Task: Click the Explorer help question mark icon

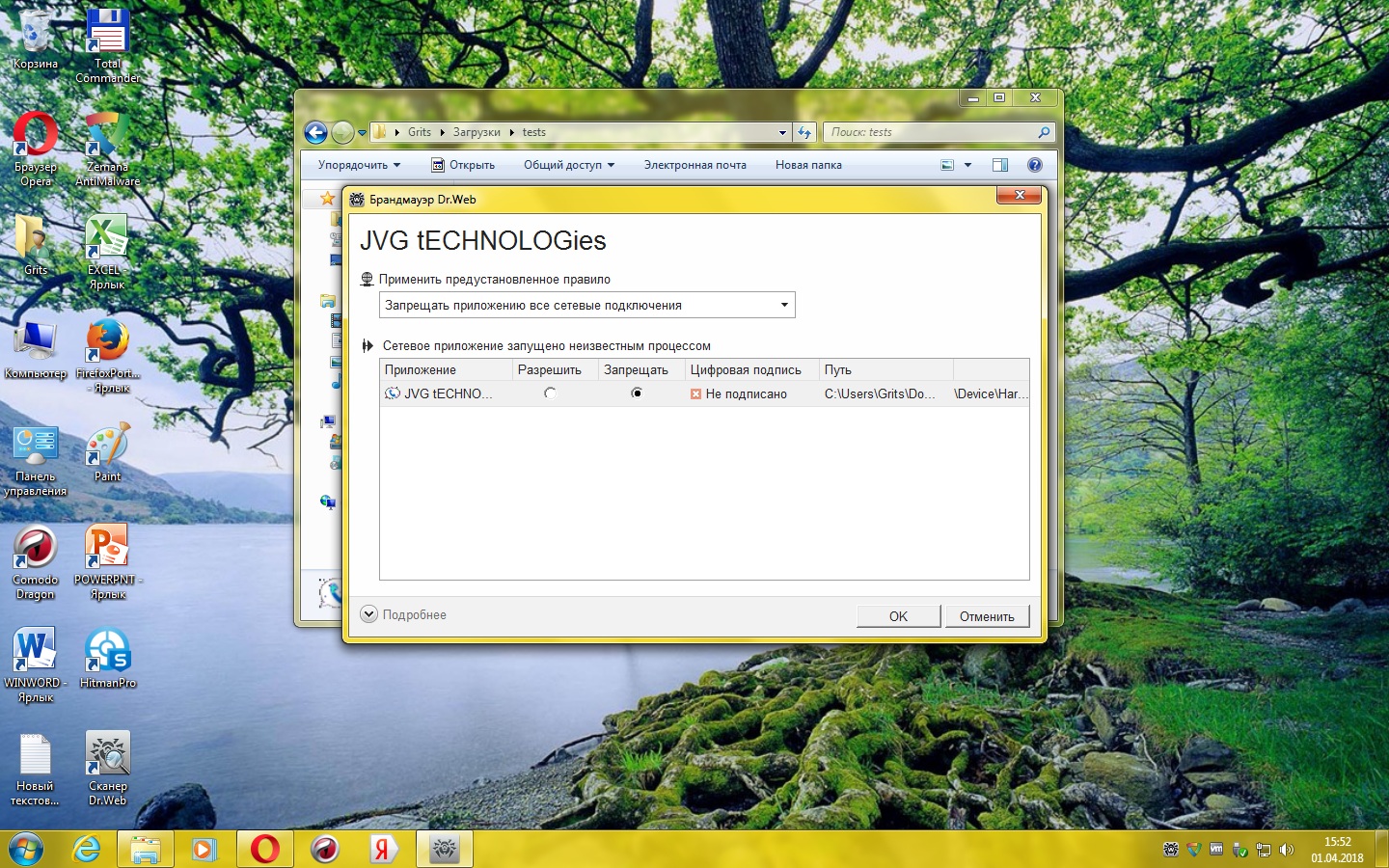Action: (1035, 165)
